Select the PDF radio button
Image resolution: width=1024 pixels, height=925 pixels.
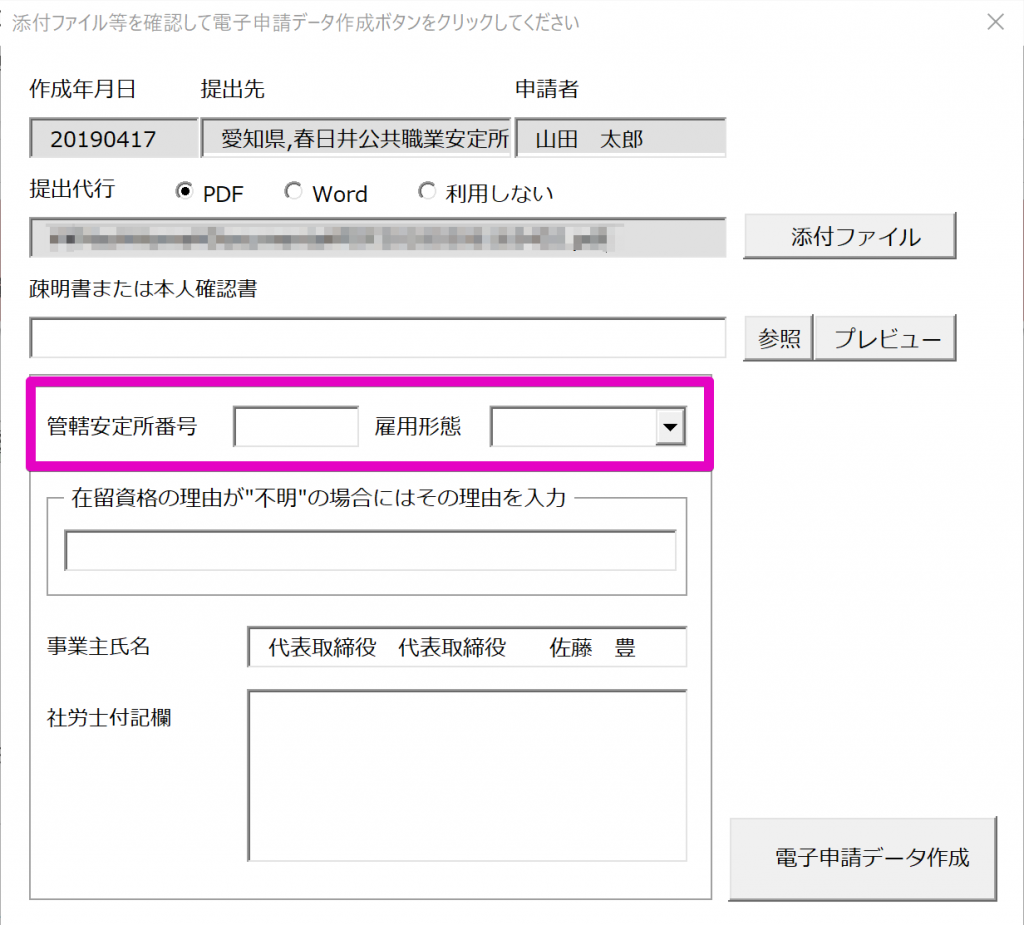(184, 192)
